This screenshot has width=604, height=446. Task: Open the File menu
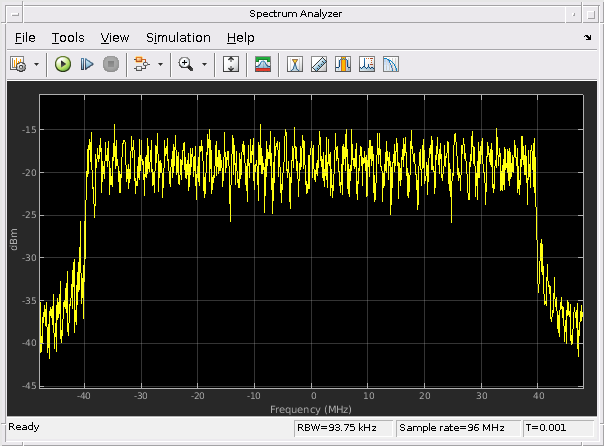click(25, 38)
